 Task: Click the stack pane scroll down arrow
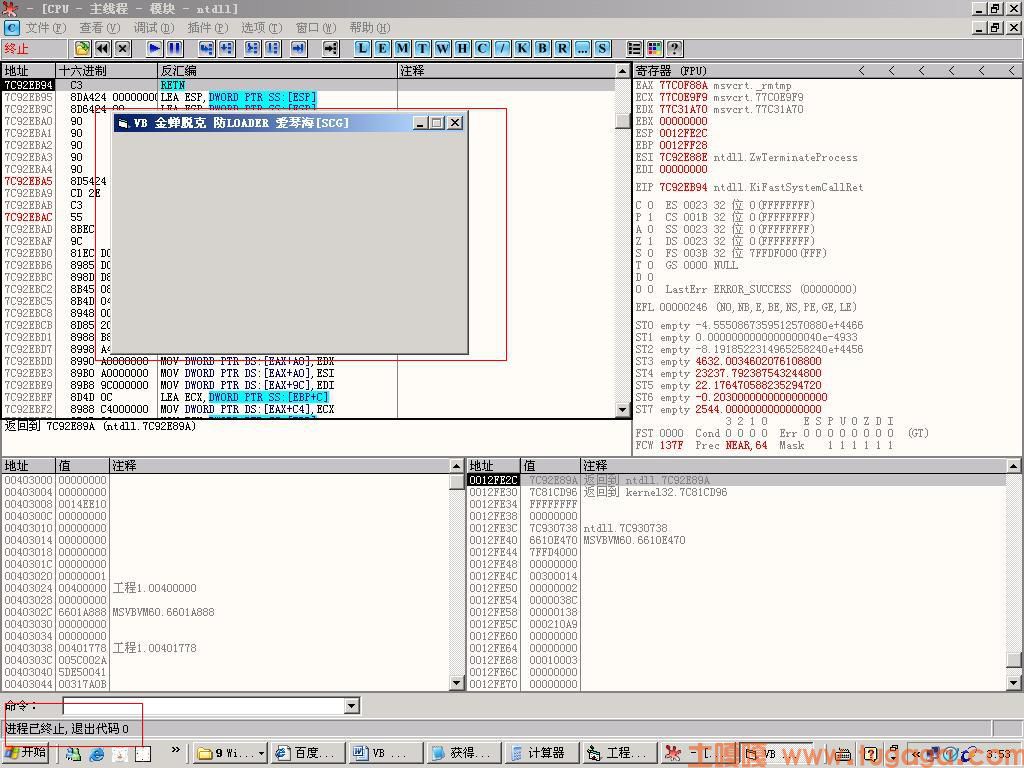pos(1014,683)
